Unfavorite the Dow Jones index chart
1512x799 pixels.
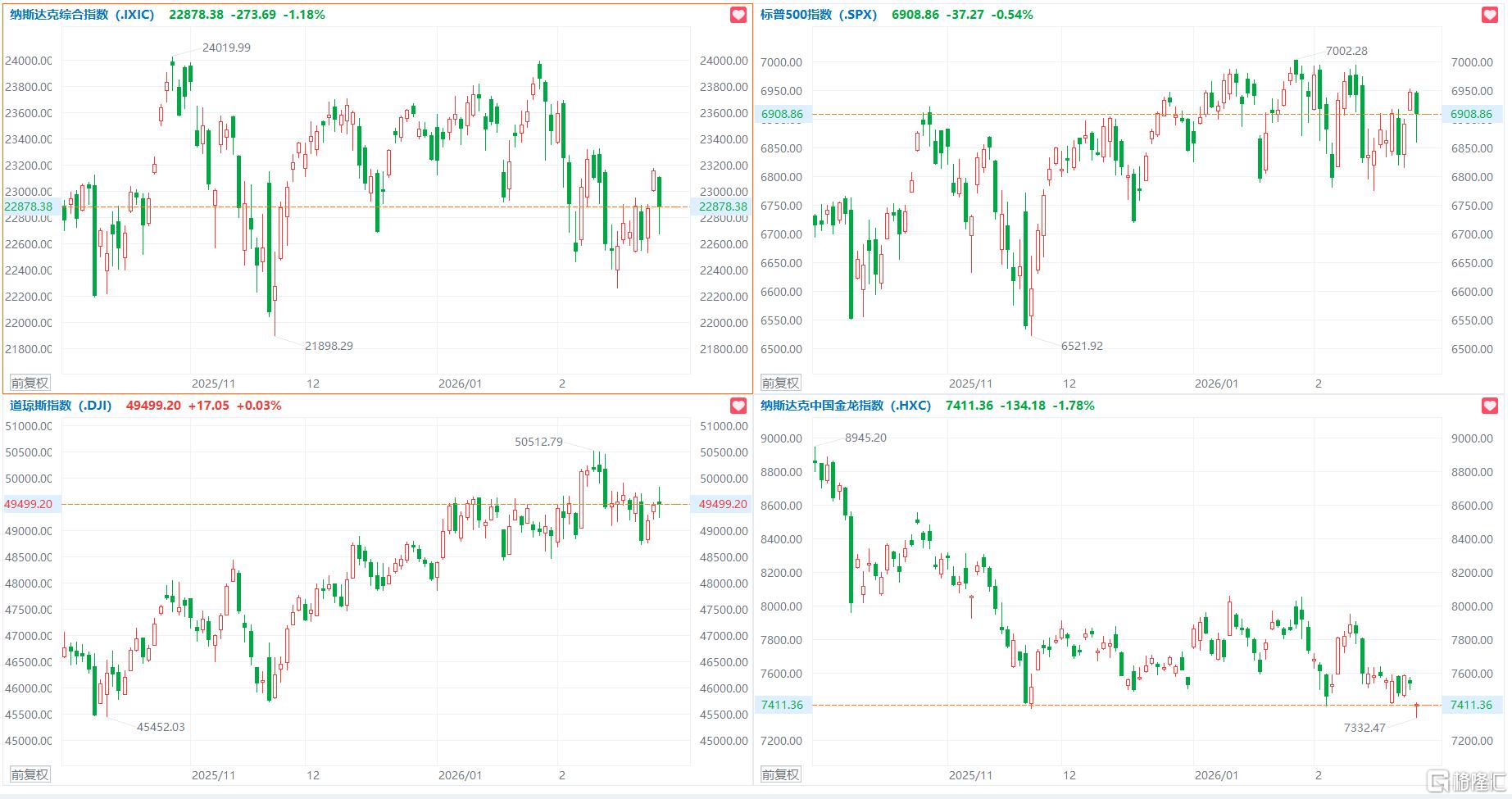coord(738,406)
